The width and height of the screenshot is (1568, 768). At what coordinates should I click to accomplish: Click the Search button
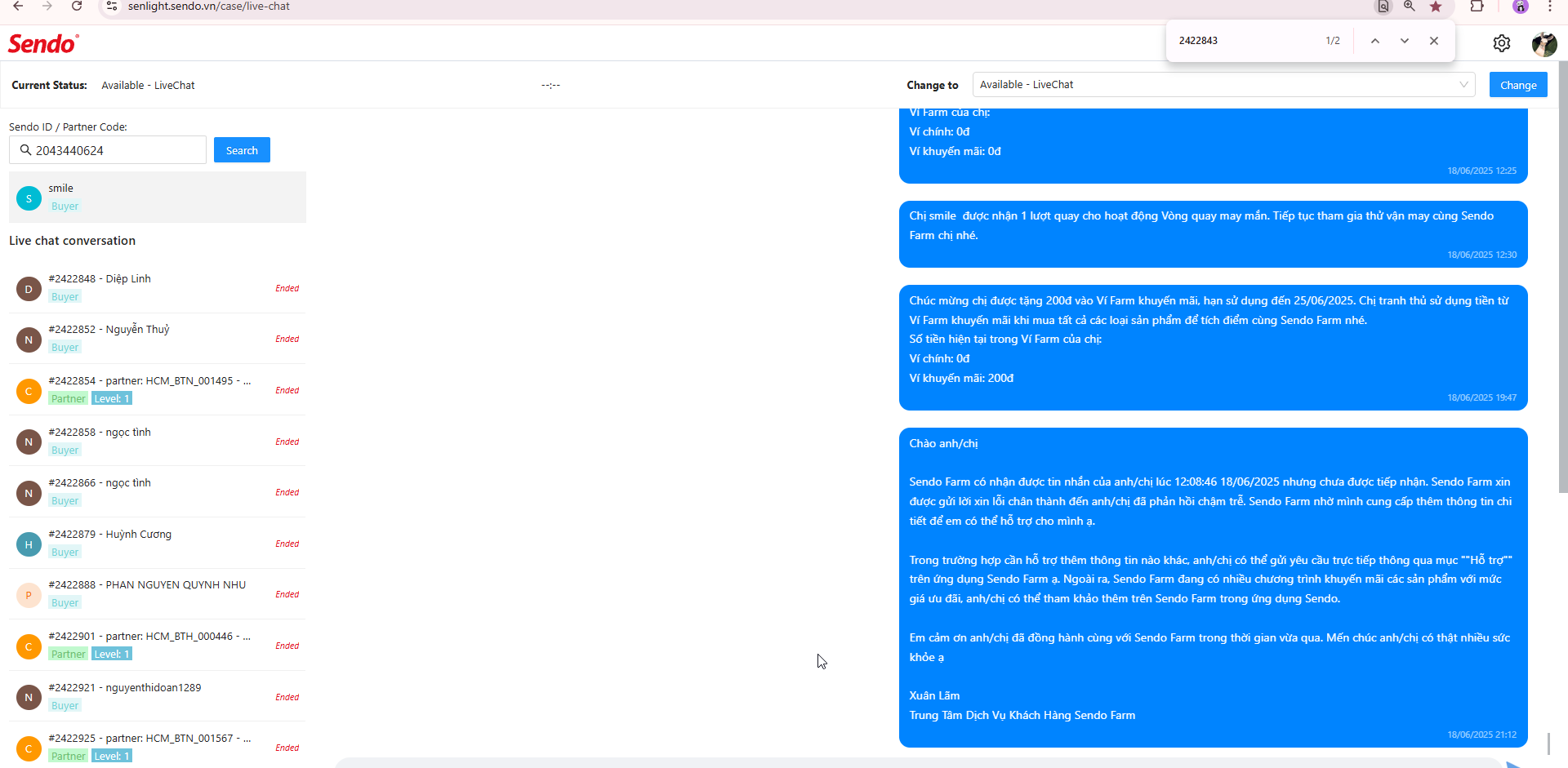click(x=242, y=150)
